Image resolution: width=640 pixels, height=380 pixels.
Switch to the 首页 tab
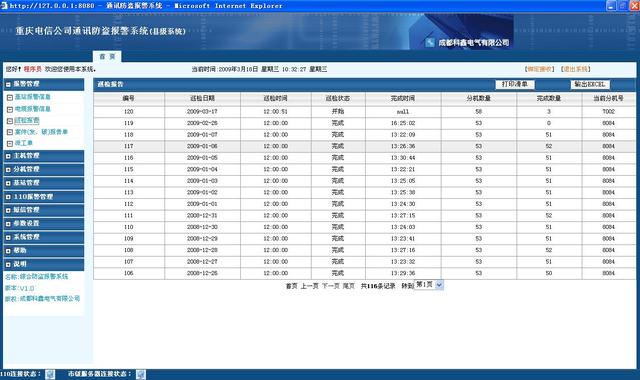107,57
